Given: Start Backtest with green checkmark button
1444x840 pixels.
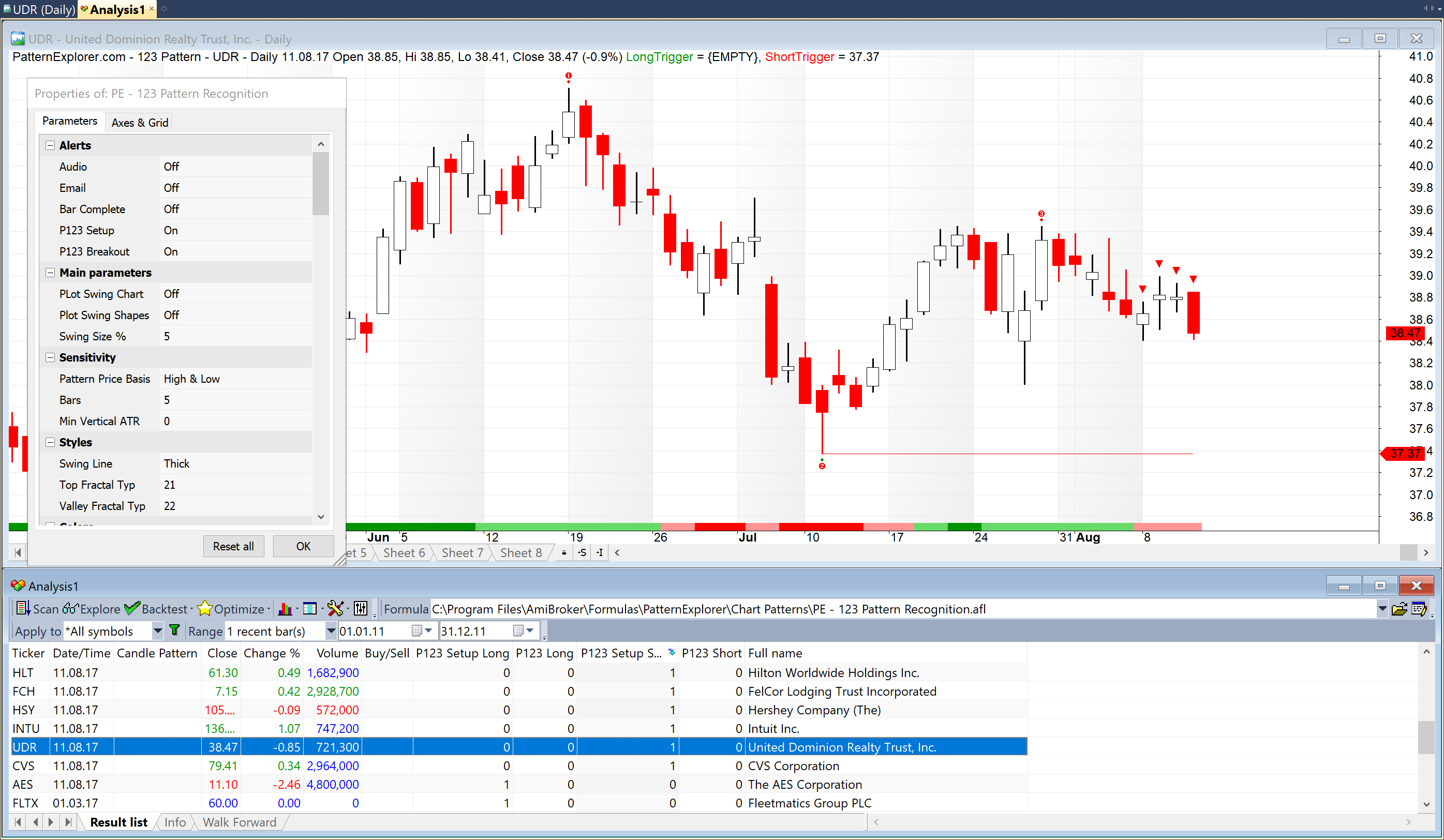Looking at the screenshot, I should point(156,608).
